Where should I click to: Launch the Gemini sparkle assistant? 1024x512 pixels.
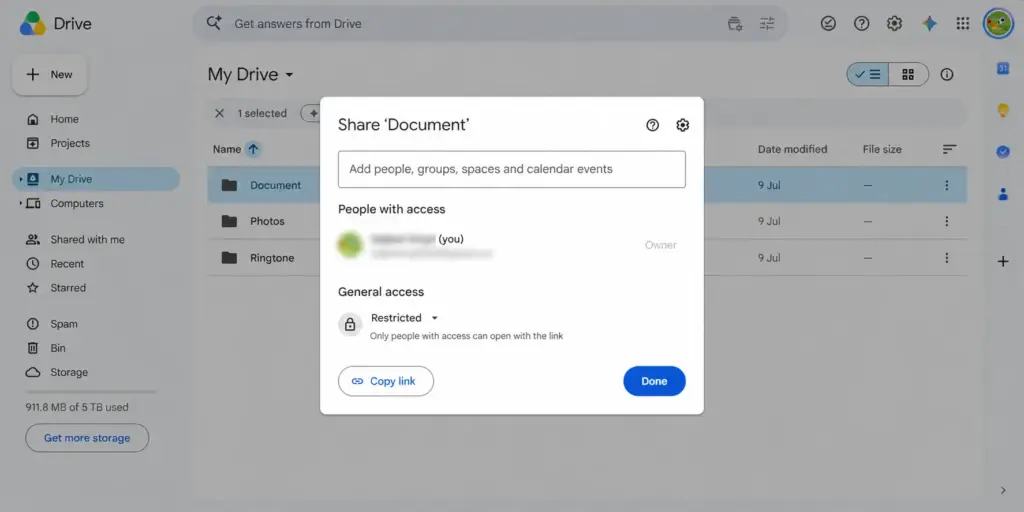929,24
